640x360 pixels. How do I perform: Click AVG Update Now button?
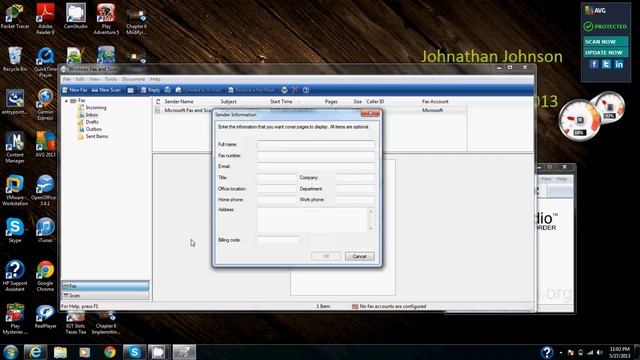[x=605, y=53]
